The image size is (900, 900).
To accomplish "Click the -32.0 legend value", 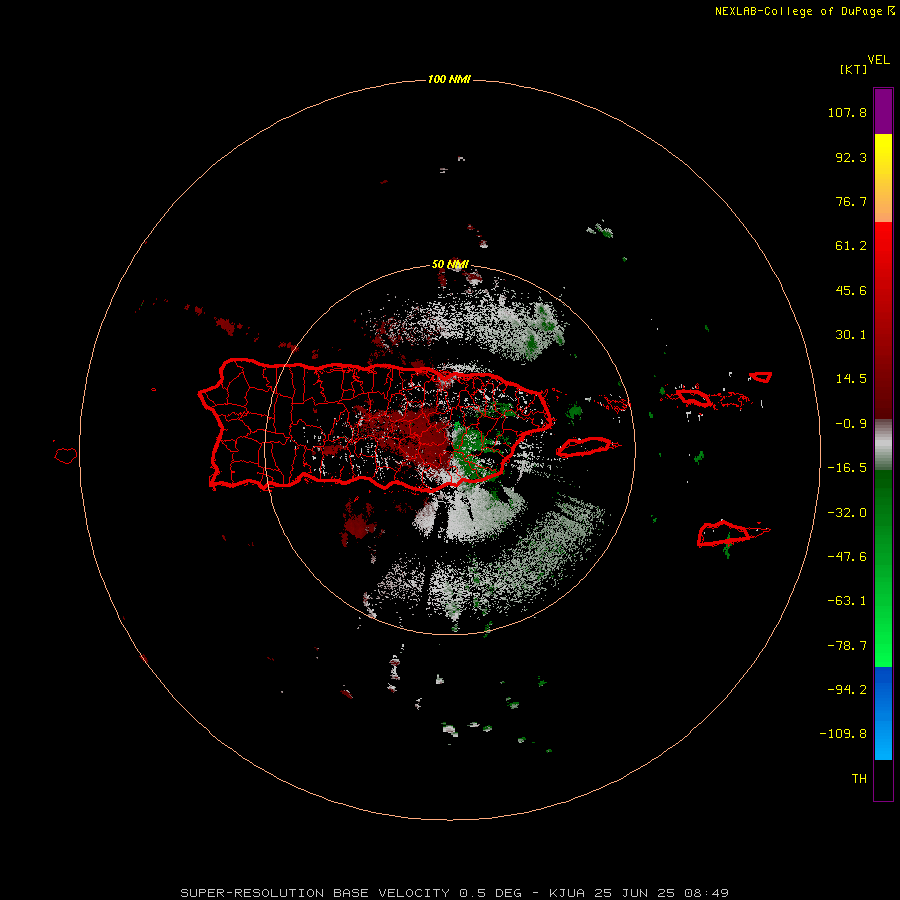I will point(847,512).
